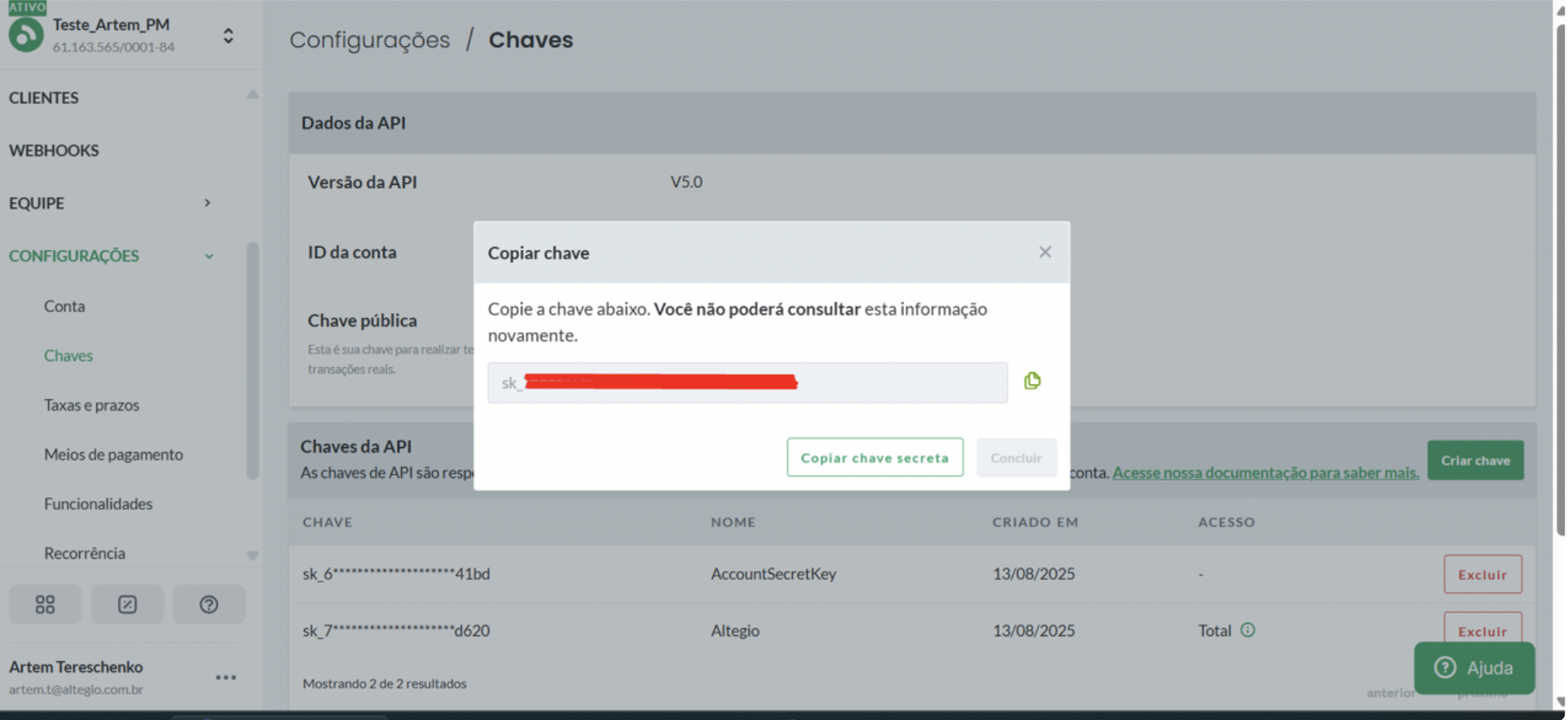1568x720 pixels.
Task: Switch account using the up-down selector arrows
Action: [228, 36]
